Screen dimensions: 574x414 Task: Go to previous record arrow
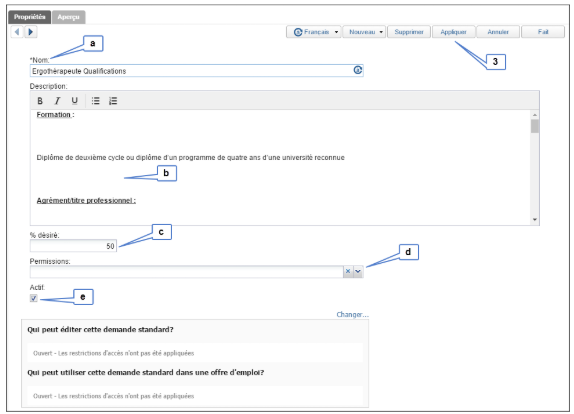[17, 32]
